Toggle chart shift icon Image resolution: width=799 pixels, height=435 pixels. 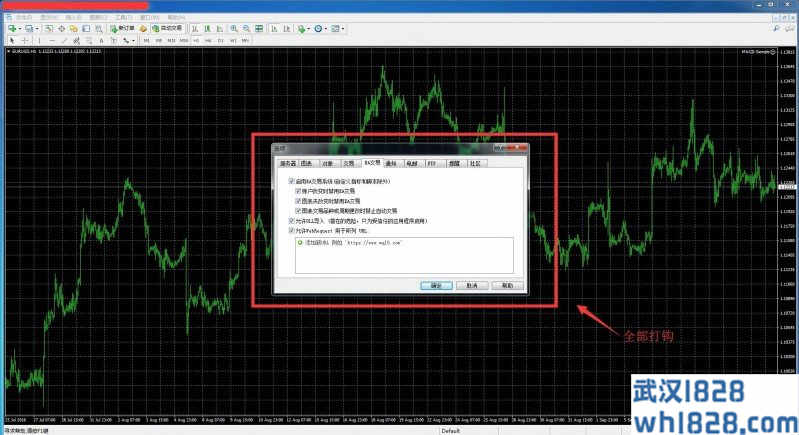[x=287, y=29]
